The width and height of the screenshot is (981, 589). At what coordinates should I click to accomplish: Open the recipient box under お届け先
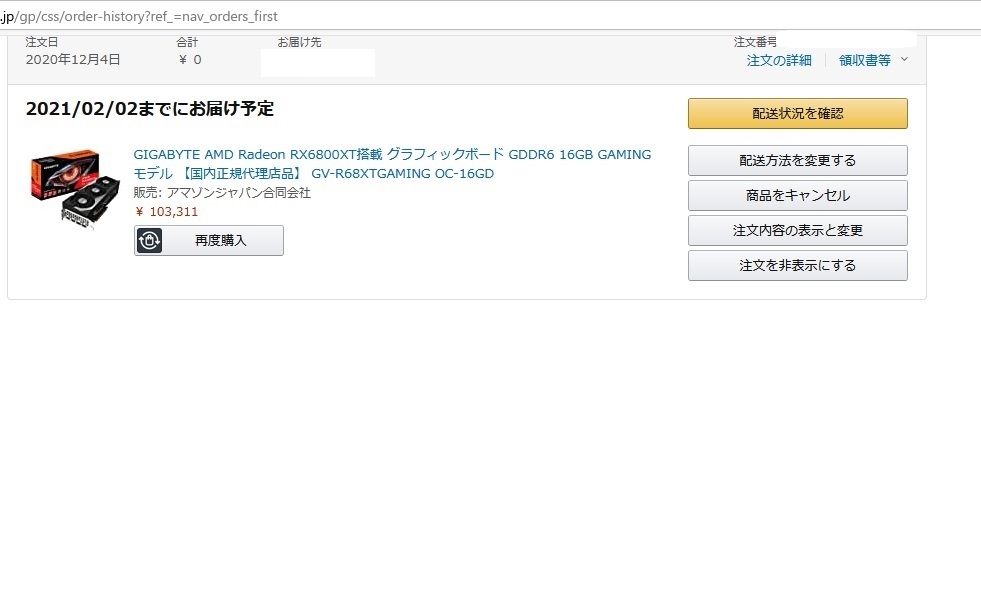(318, 62)
